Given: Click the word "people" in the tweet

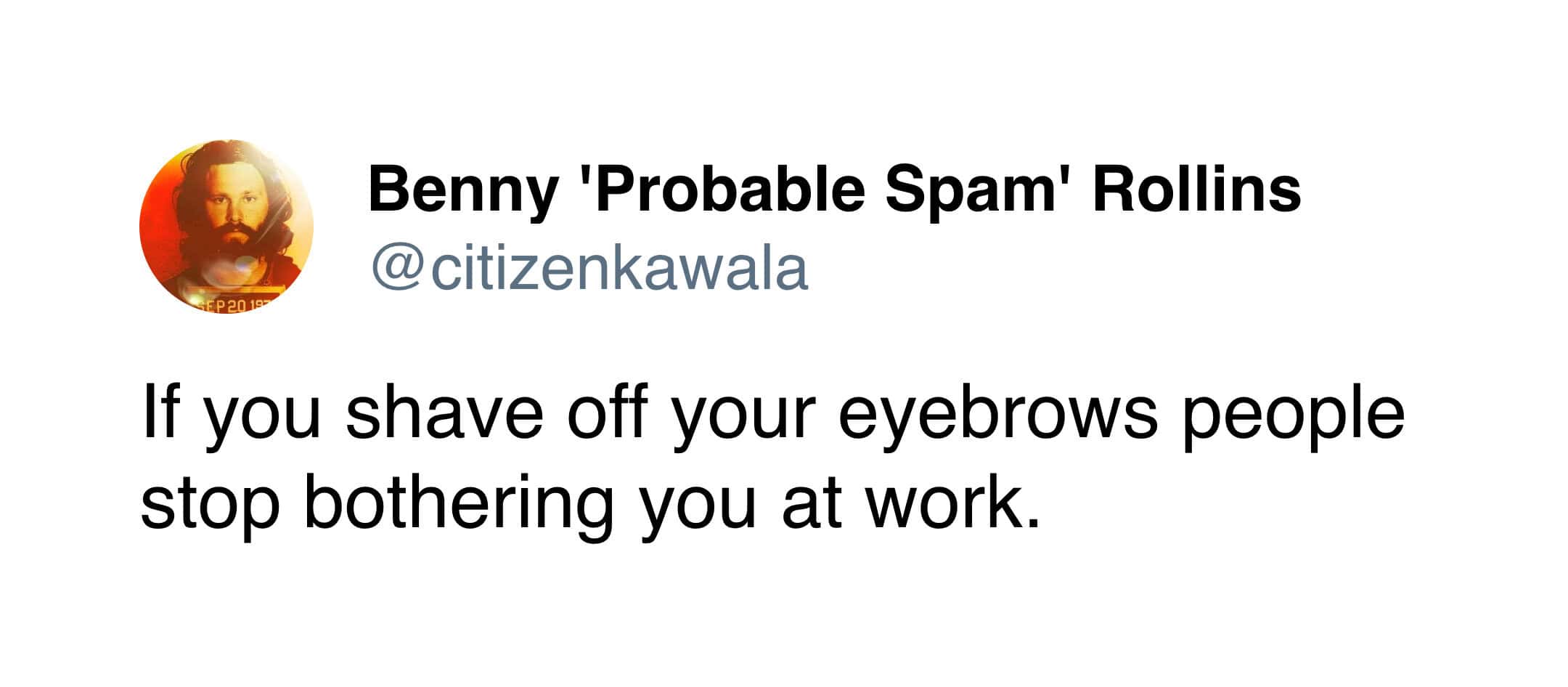Looking at the screenshot, I should pos(1294,416).
